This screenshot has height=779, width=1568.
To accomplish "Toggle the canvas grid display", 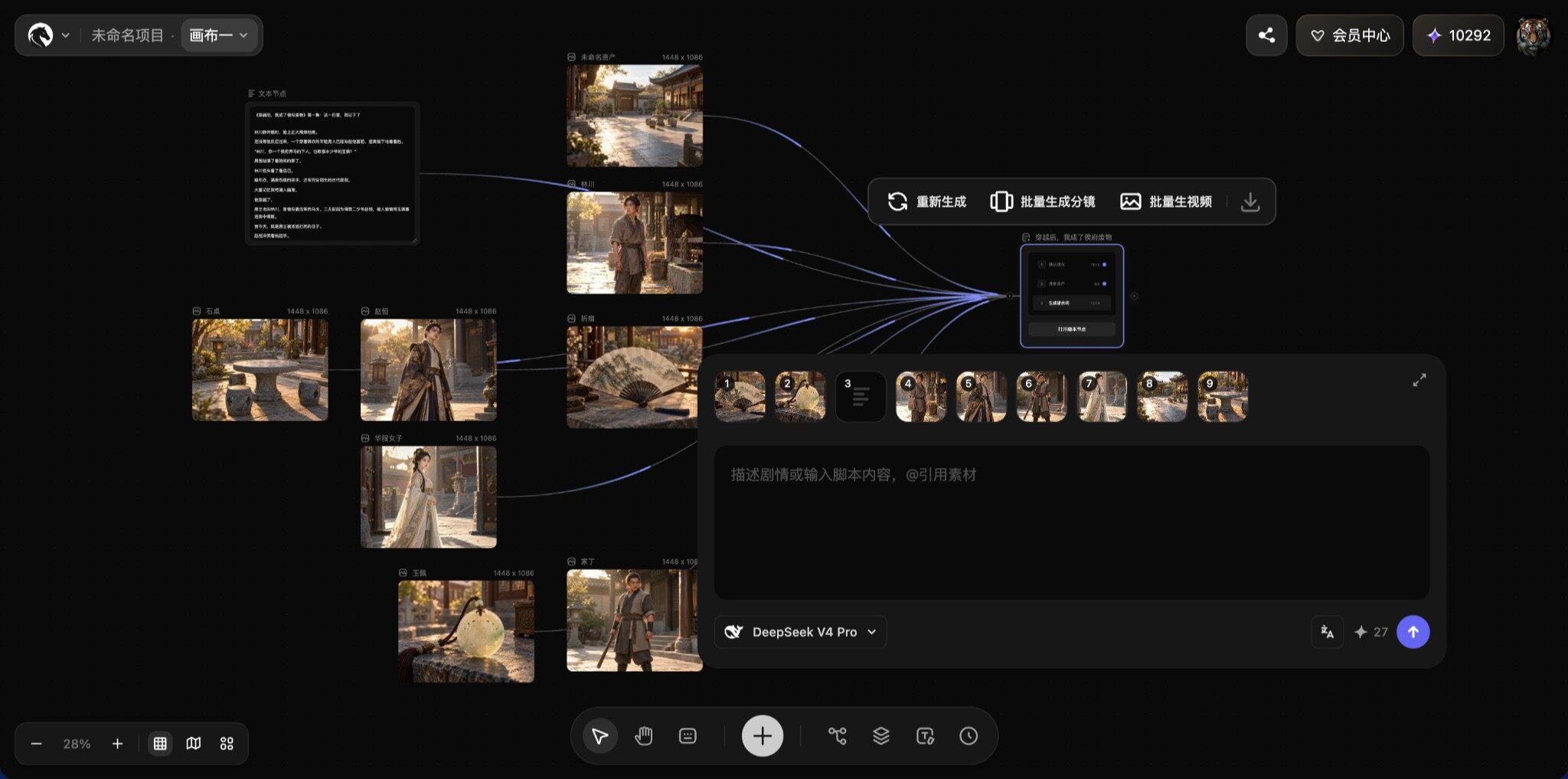I will (x=160, y=744).
